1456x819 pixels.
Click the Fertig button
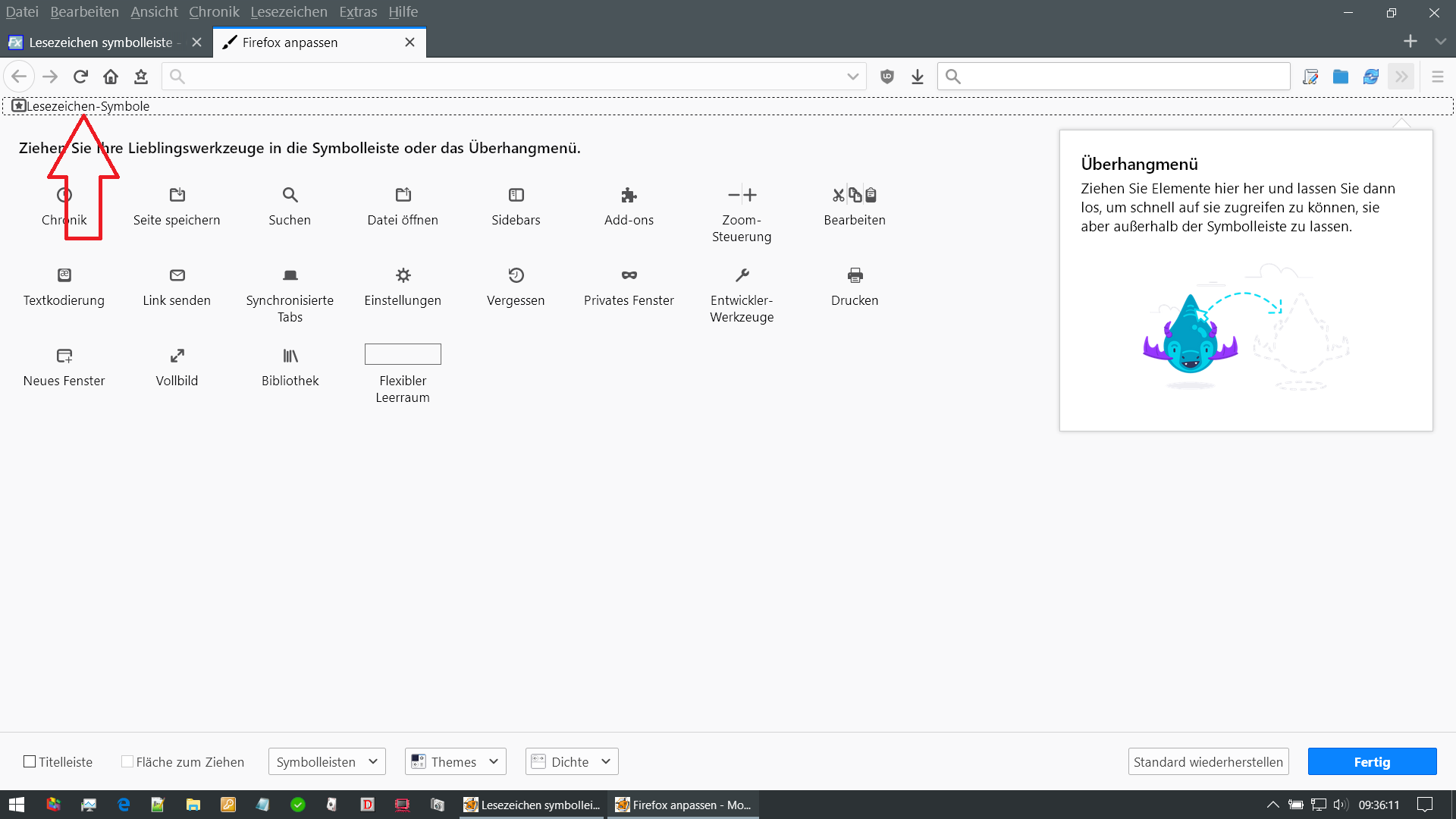pyautogui.click(x=1372, y=761)
